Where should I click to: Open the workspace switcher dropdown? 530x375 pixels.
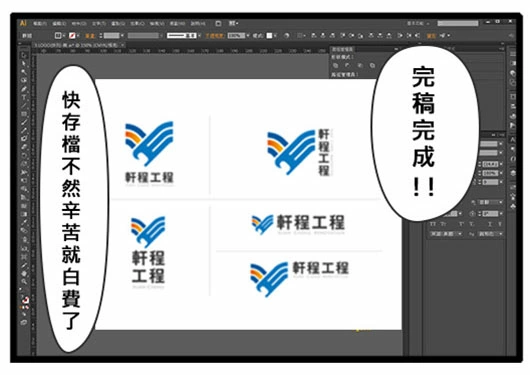(418, 23)
